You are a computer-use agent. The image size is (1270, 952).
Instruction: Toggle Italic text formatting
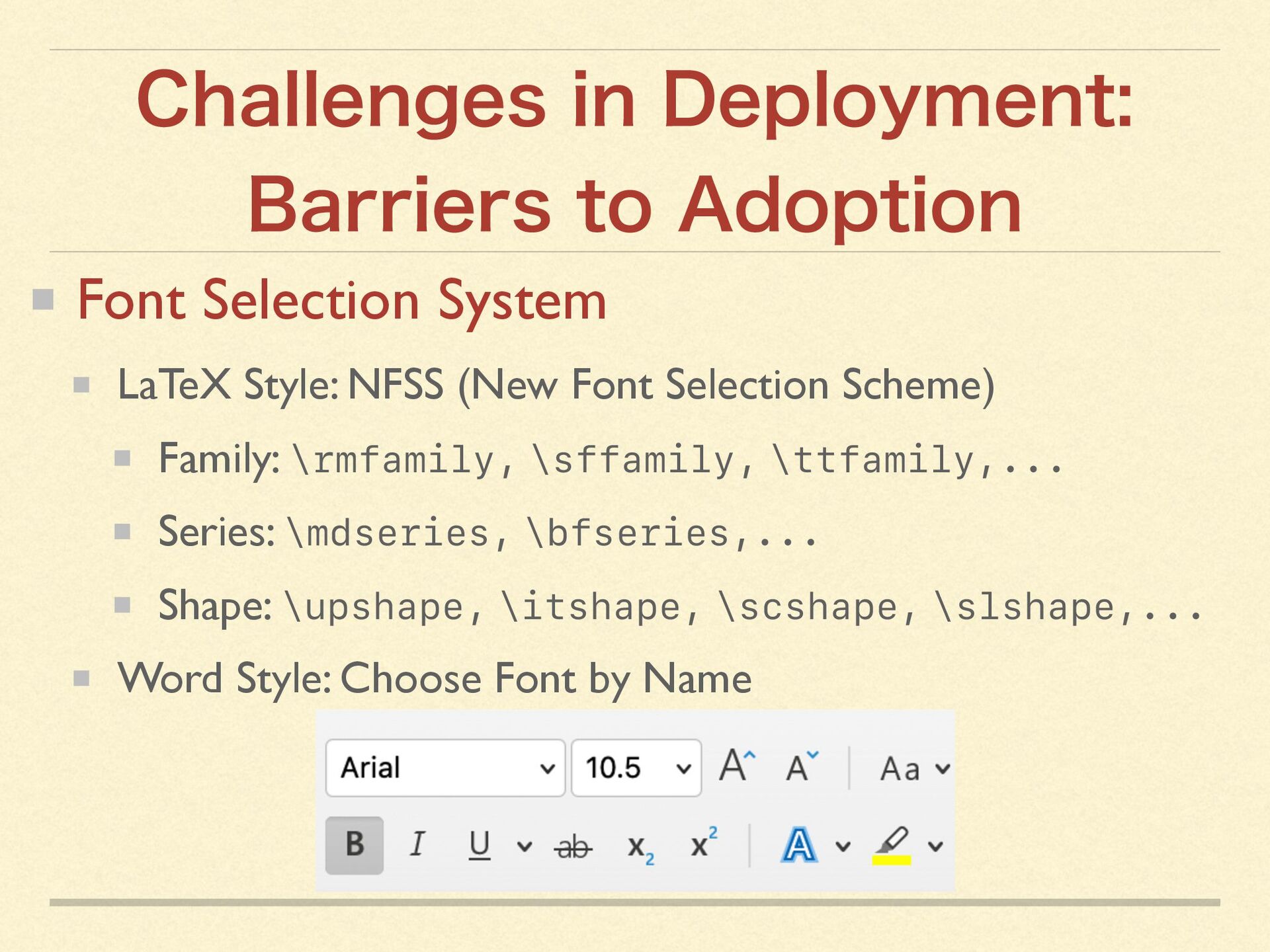pos(417,845)
